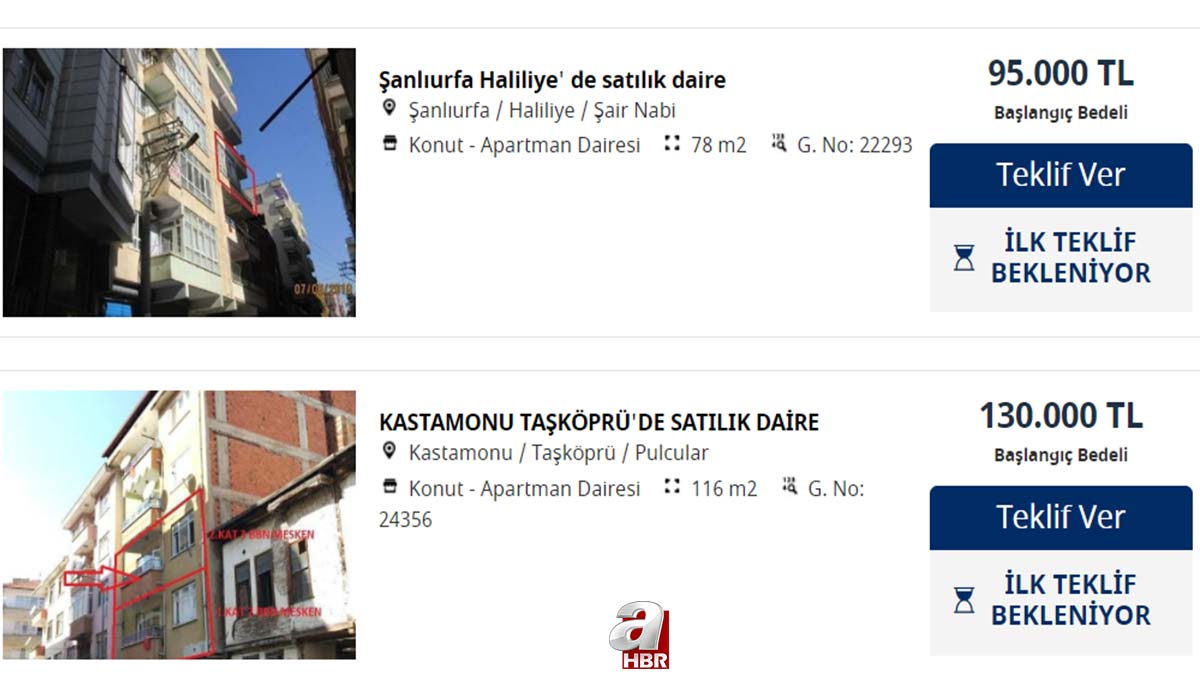Click the location pin icon beside Şanlıurfa / Haliliye
The height and width of the screenshot is (674, 1200).
[390, 108]
